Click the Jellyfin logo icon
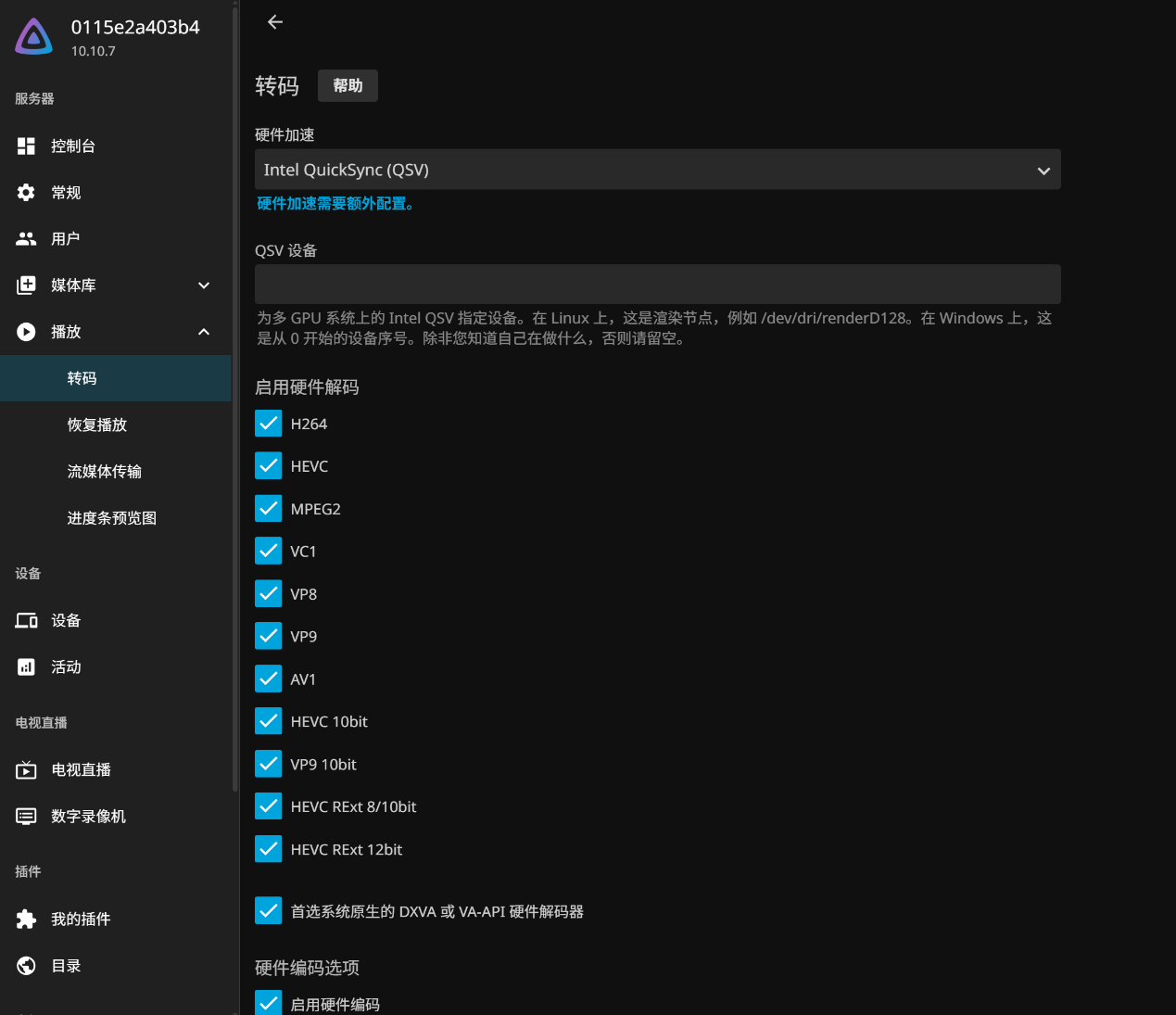Image resolution: width=1176 pixels, height=1015 pixels. (x=34, y=37)
